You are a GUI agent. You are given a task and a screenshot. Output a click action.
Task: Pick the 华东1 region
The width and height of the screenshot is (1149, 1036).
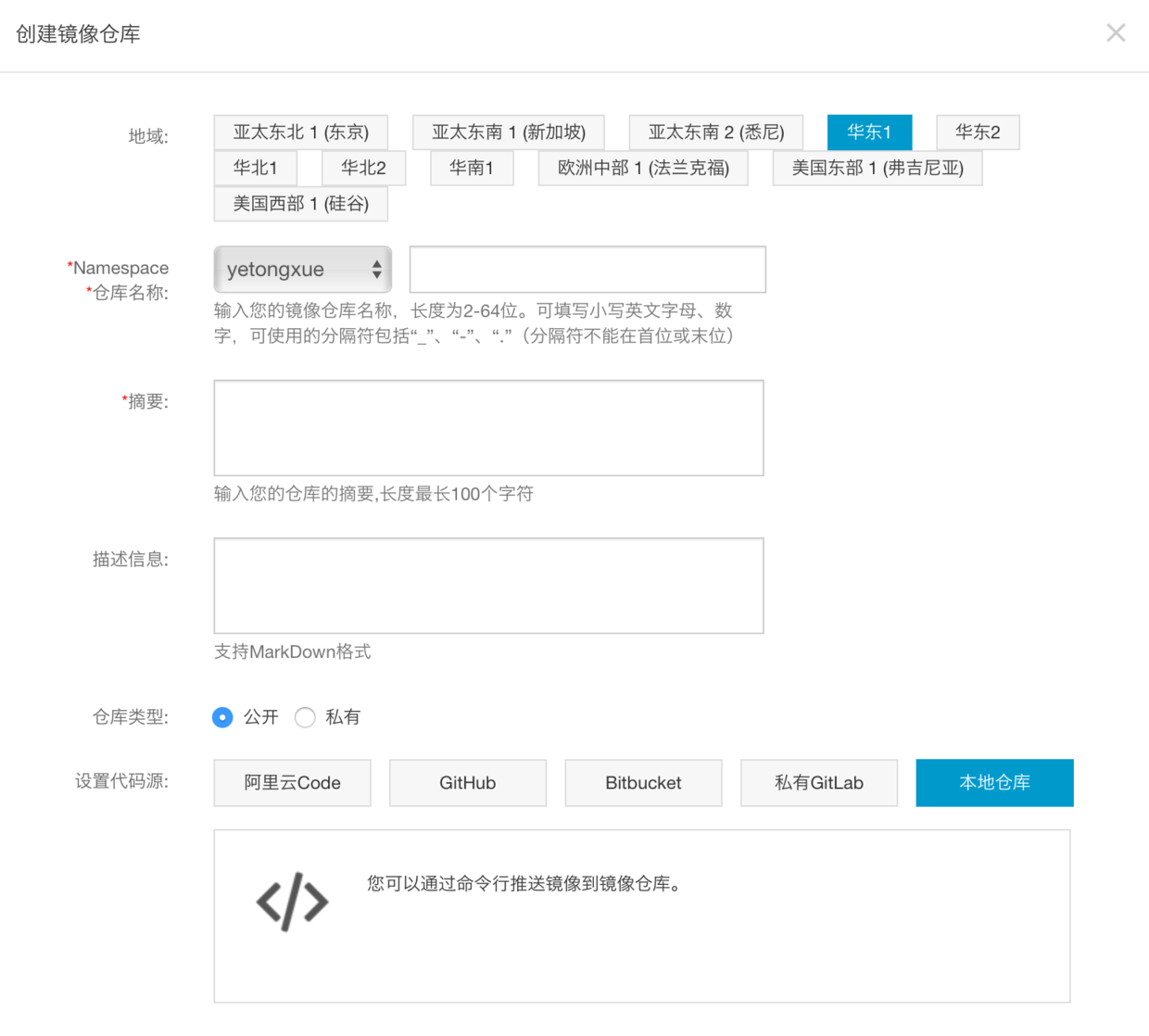point(869,133)
